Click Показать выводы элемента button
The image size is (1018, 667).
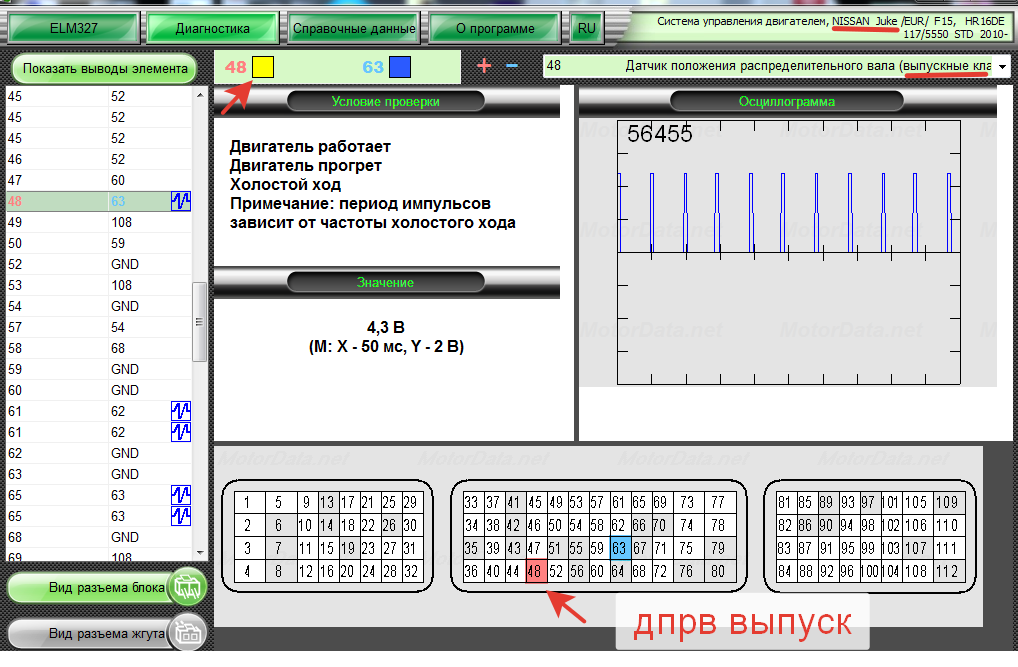[x=105, y=68]
